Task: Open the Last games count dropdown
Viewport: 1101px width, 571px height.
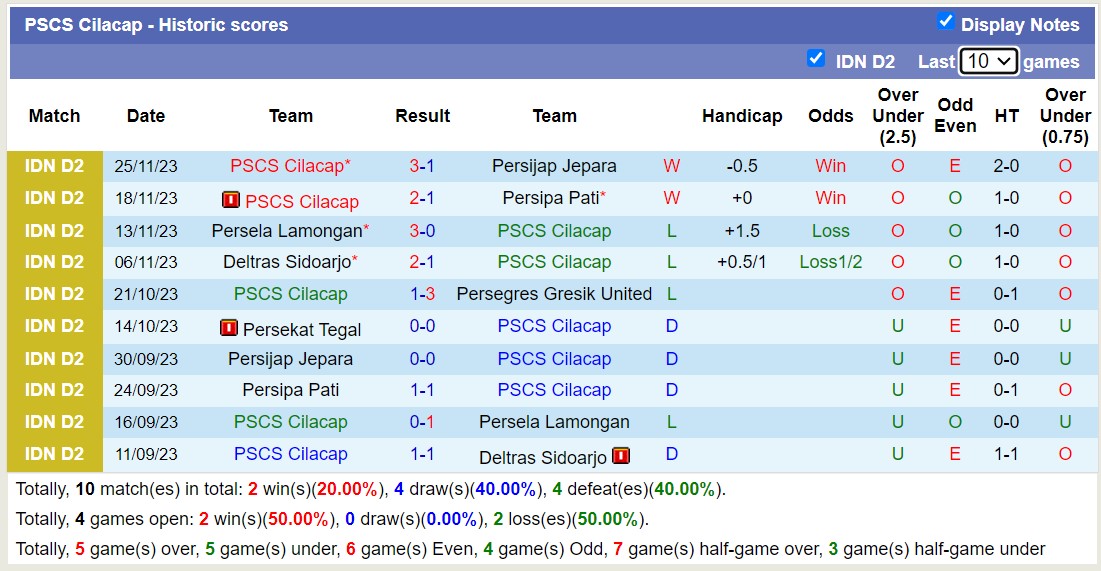Action: (x=988, y=61)
